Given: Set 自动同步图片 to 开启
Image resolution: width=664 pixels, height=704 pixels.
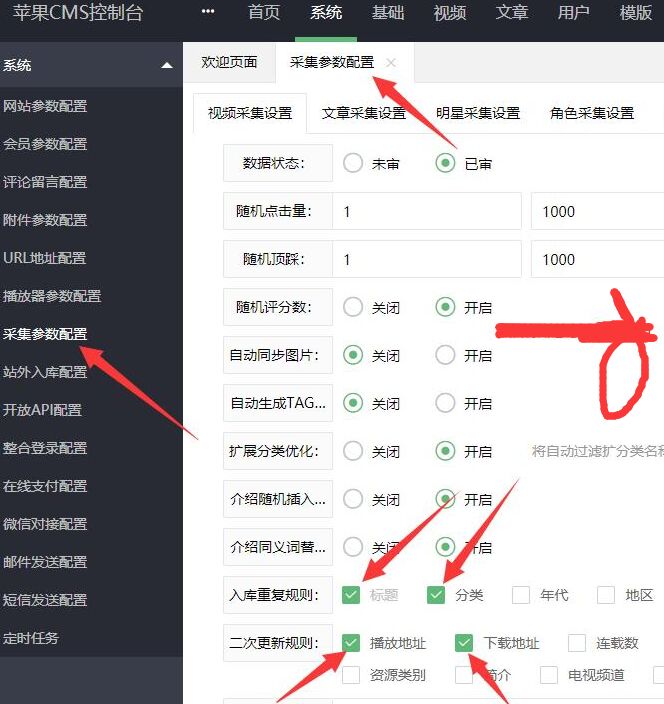Looking at the screenshot, I should click(445, 355).
